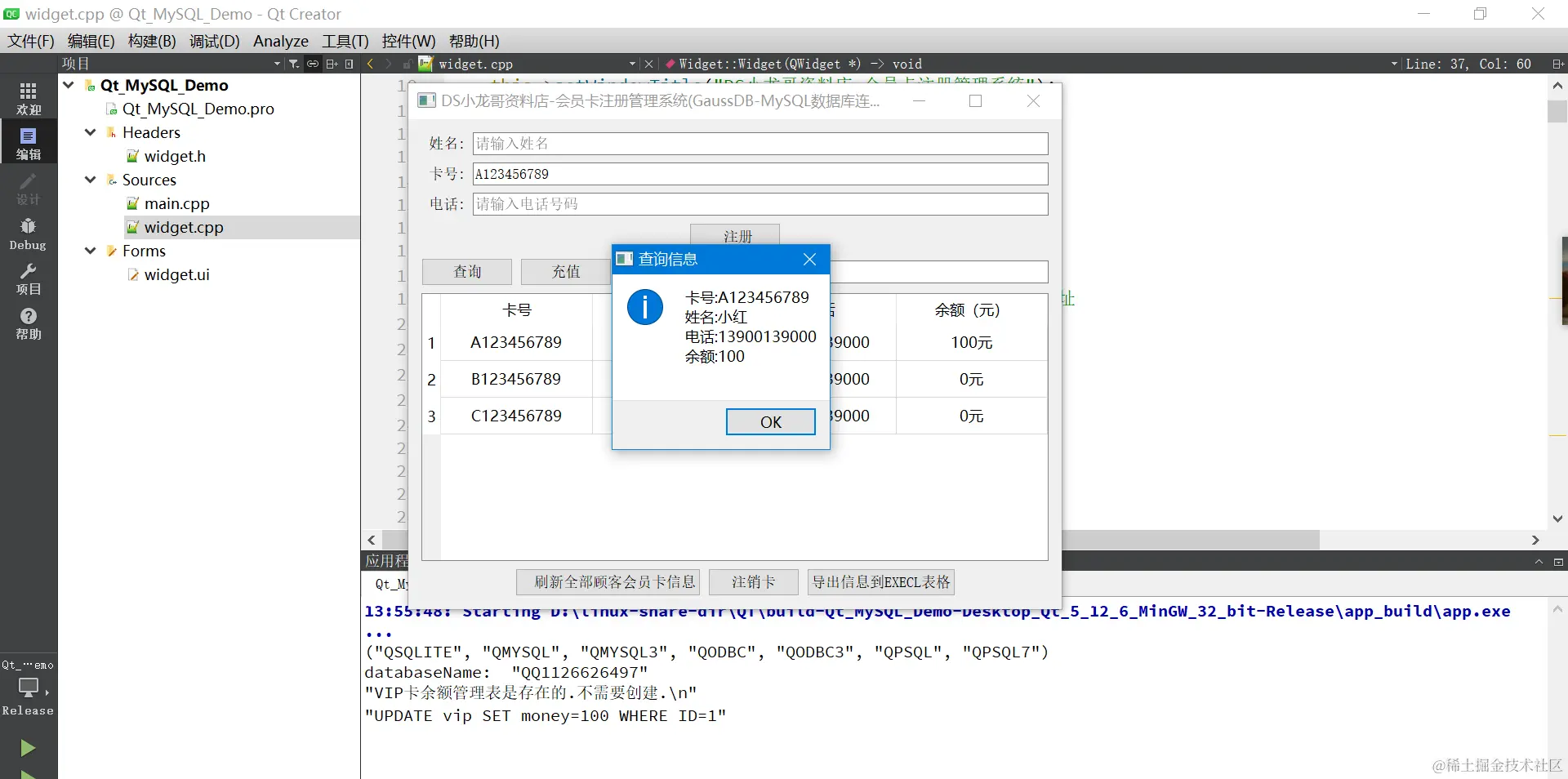Select Qt_MySQL_Demo.pro in project tree

click(x=198, y=109)
